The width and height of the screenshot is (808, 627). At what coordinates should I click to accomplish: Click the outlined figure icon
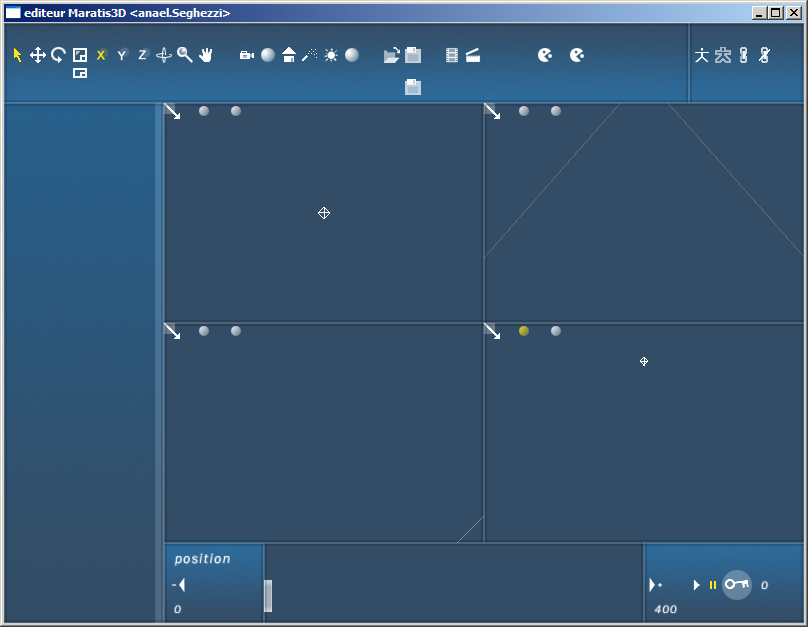point(723,55)
